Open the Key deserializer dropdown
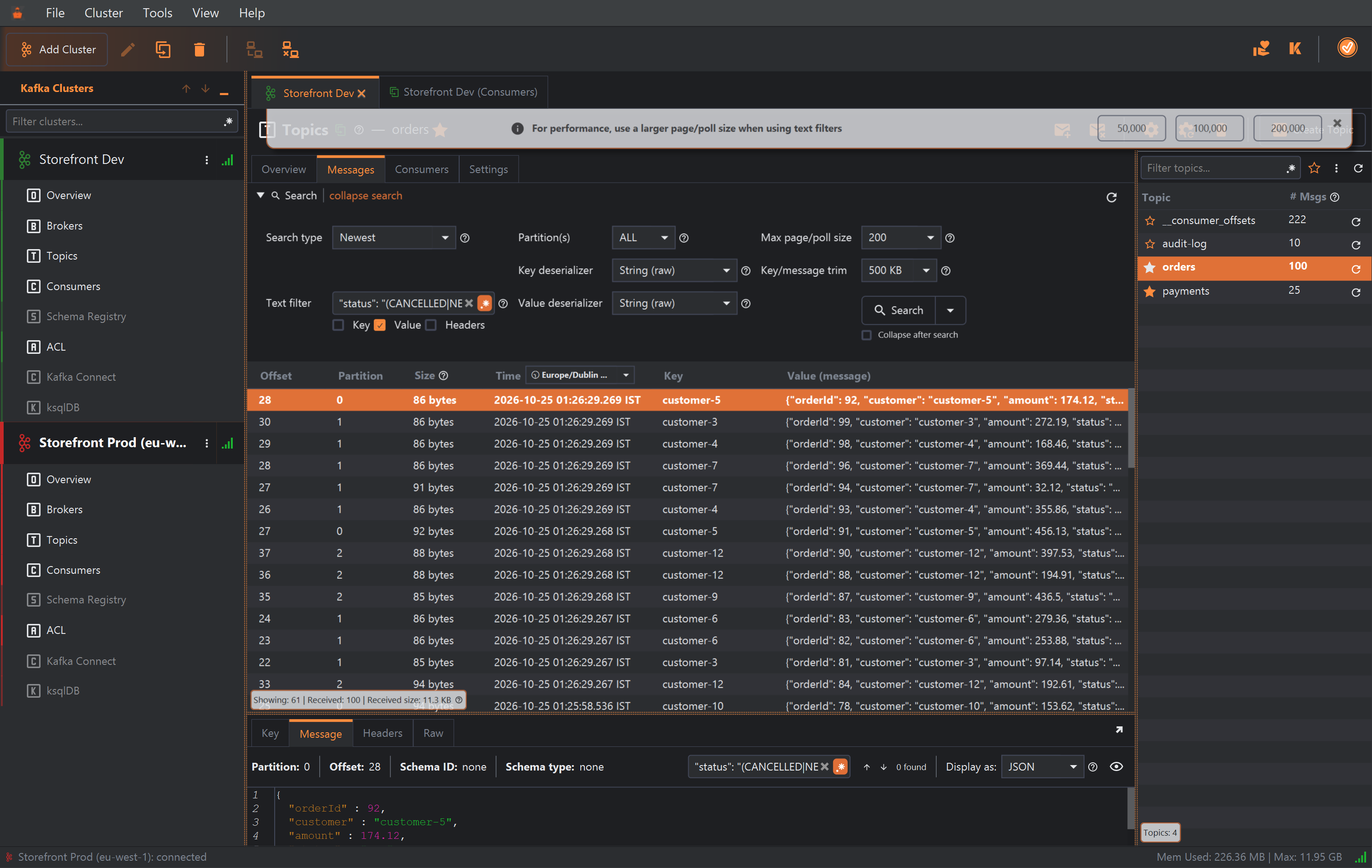Image resolution: width=1372 pixels, height=868 pixels. (674, 270)
